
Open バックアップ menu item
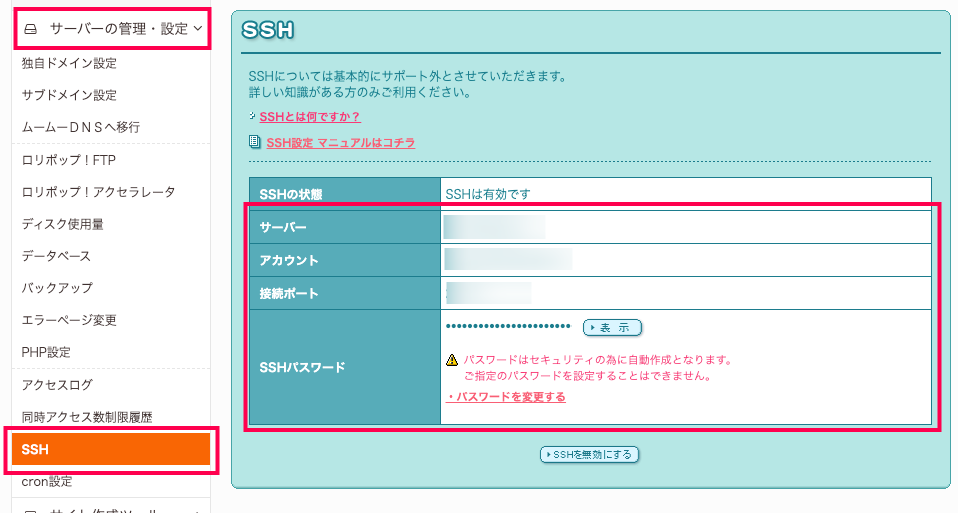pyautogui.click(x=57, y=288)
